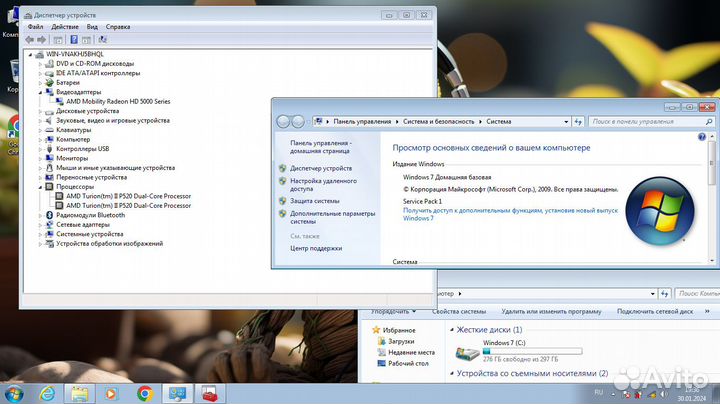Select the Батареи battery icon
Screen dimensions: 720x404
[x=50, y=83]
